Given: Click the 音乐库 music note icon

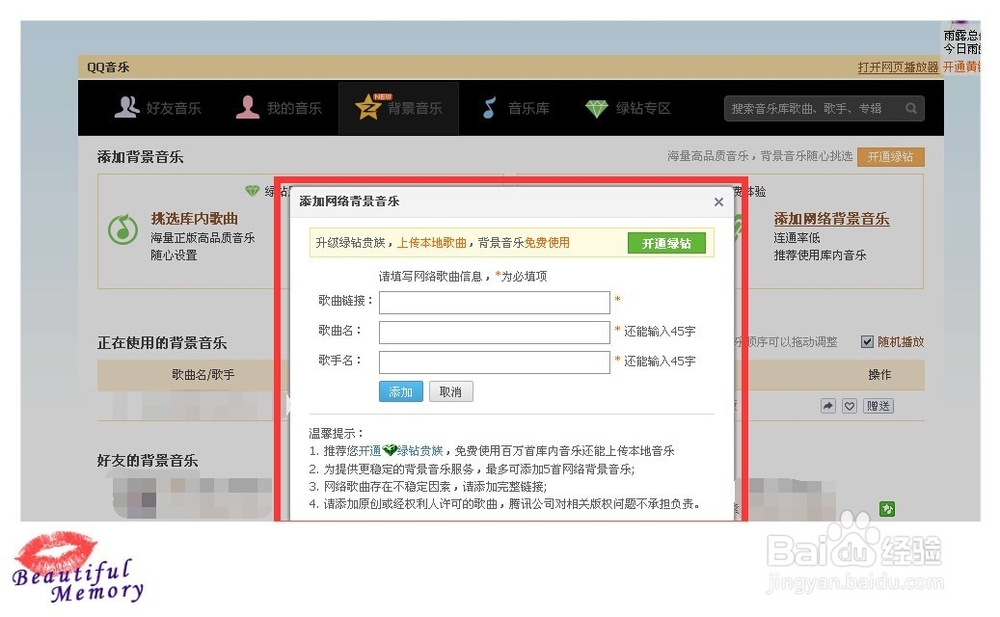Looking at the screenshot, I should (489, 108).
